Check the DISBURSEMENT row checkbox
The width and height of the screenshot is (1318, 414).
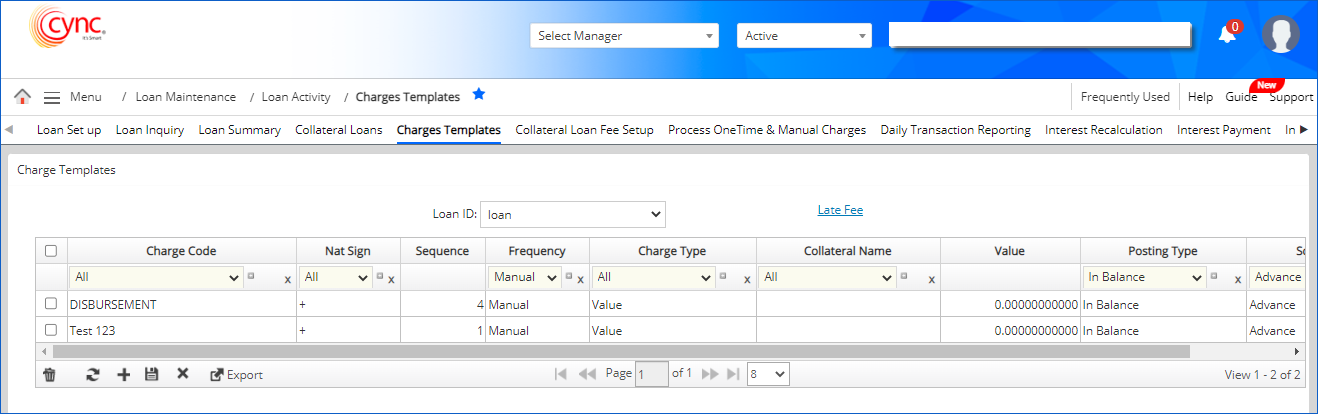[51, 304]
